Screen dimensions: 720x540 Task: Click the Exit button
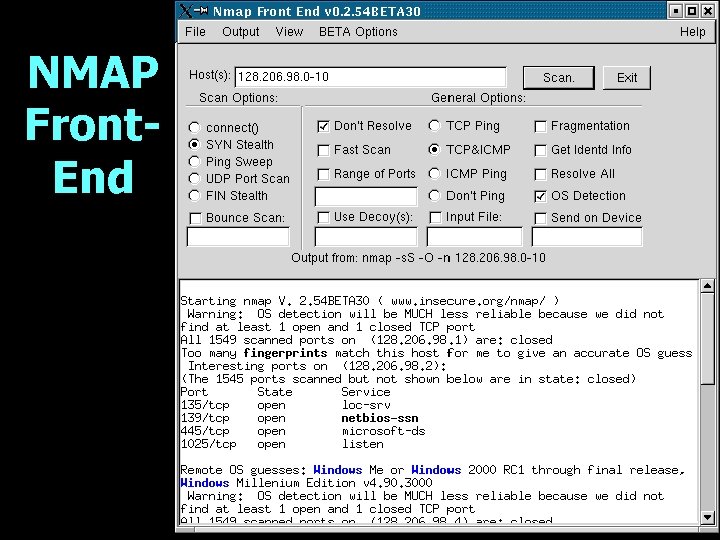pyautogui.click(x=627, y=78)
